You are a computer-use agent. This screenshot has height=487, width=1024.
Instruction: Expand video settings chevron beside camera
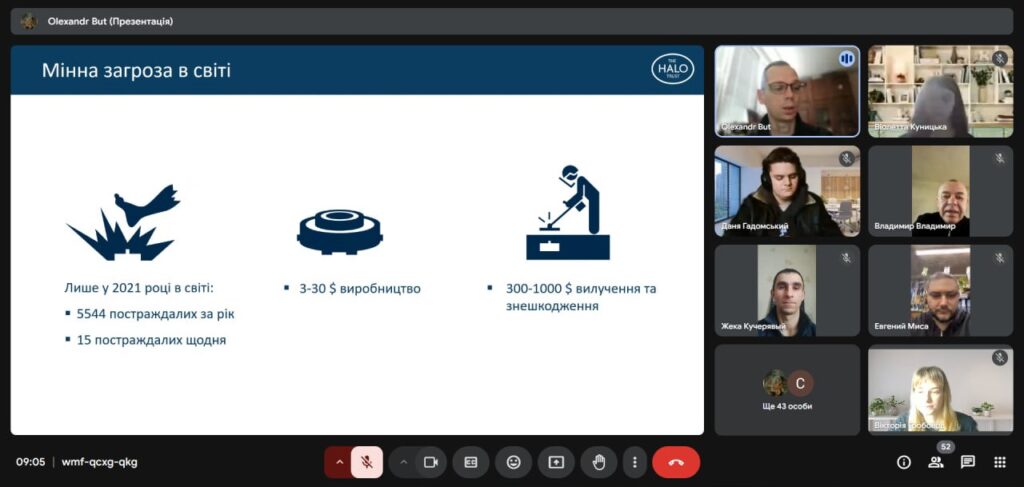point(404,462)
